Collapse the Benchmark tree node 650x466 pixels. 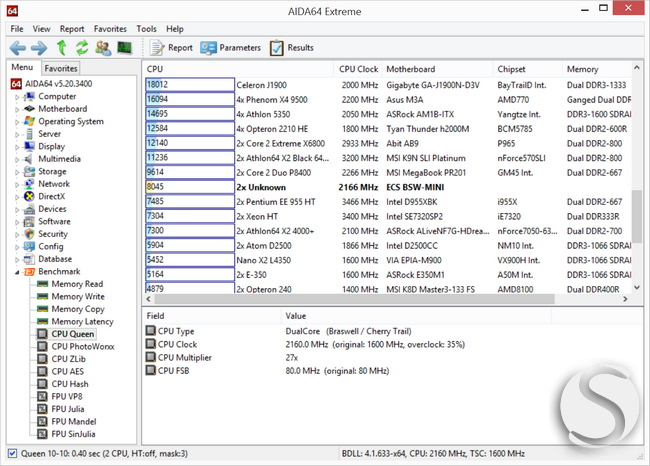pos(17,272)
